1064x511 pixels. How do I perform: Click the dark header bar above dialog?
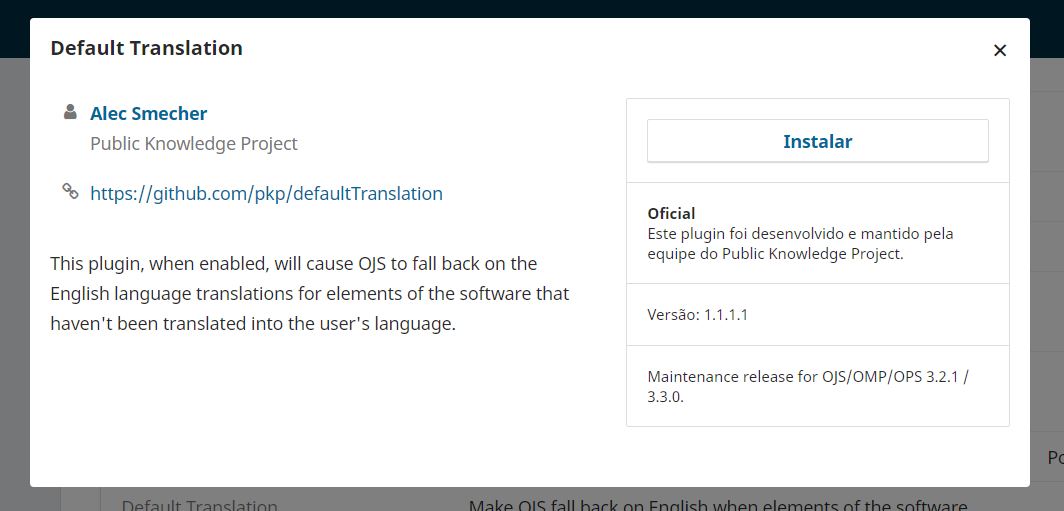point(532,9)
